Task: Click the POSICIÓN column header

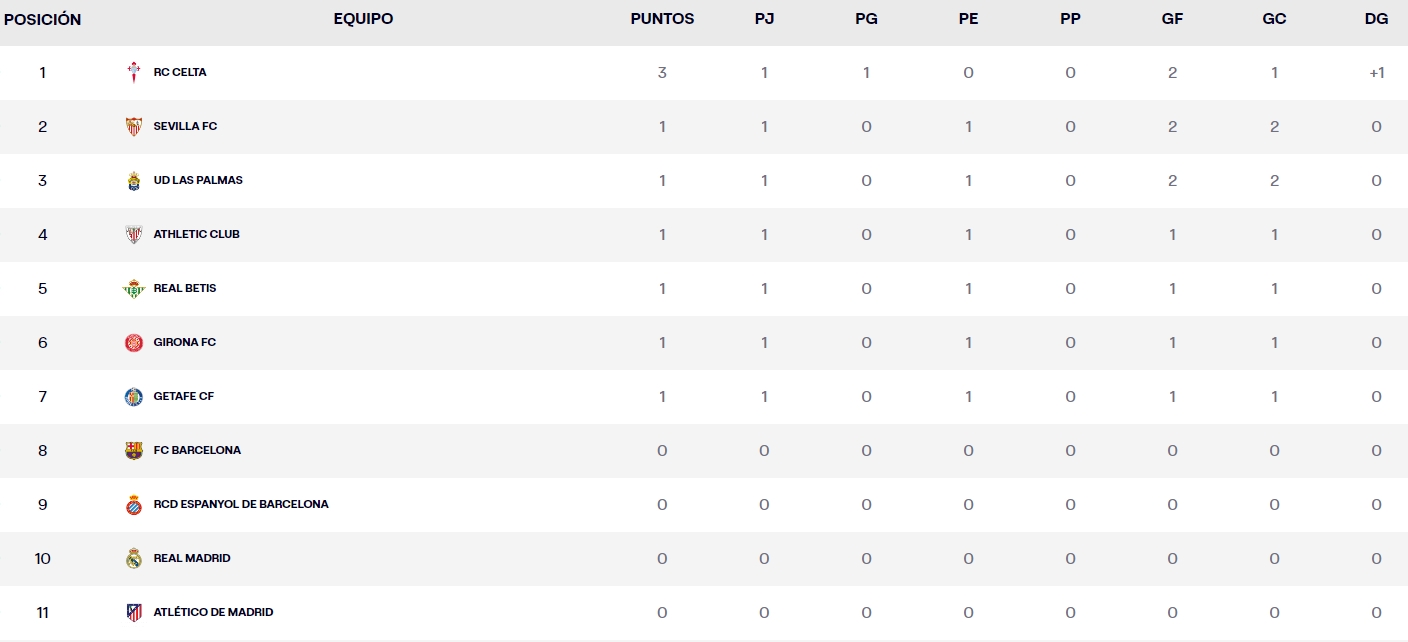Action: pos(43,20)
